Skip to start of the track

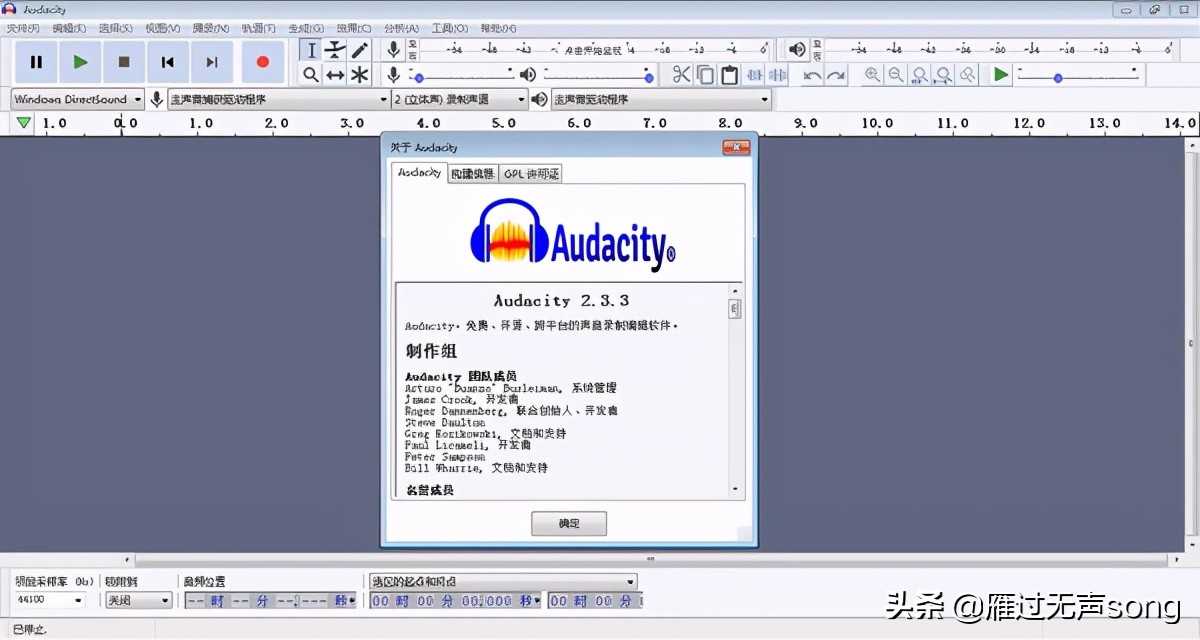point(168,62)
